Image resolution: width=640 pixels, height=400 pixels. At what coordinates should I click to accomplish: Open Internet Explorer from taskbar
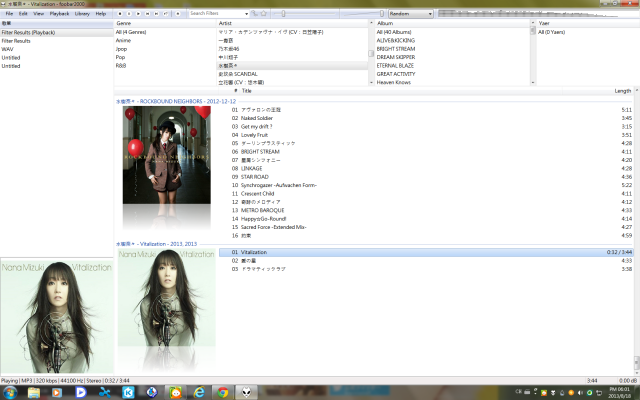click(x=199, y=393)
